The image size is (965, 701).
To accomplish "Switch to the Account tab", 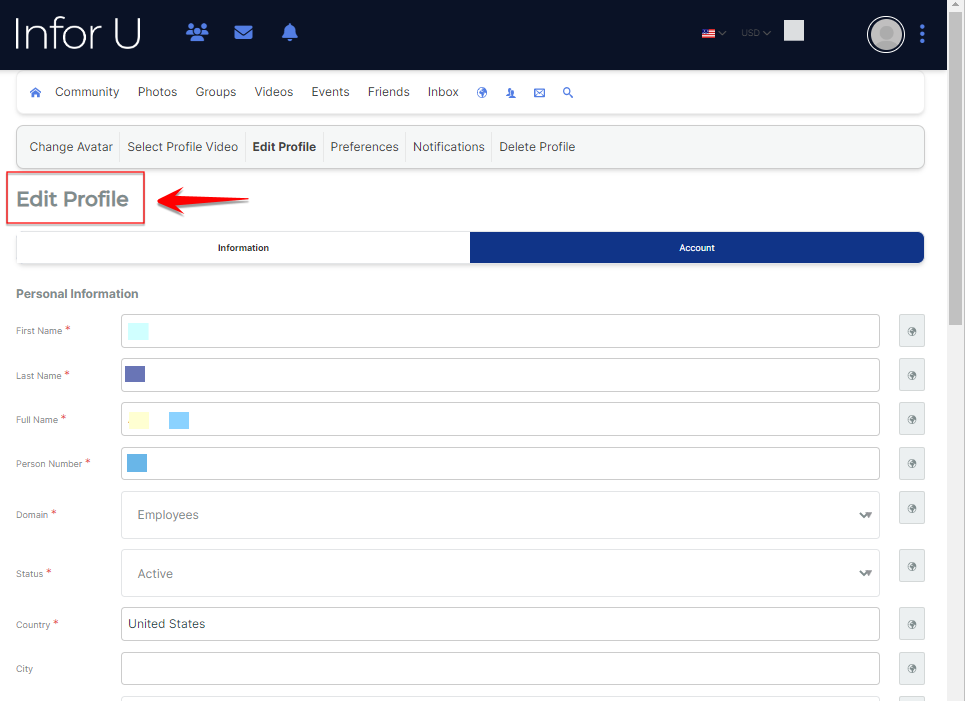I will (x=697, y=248).
